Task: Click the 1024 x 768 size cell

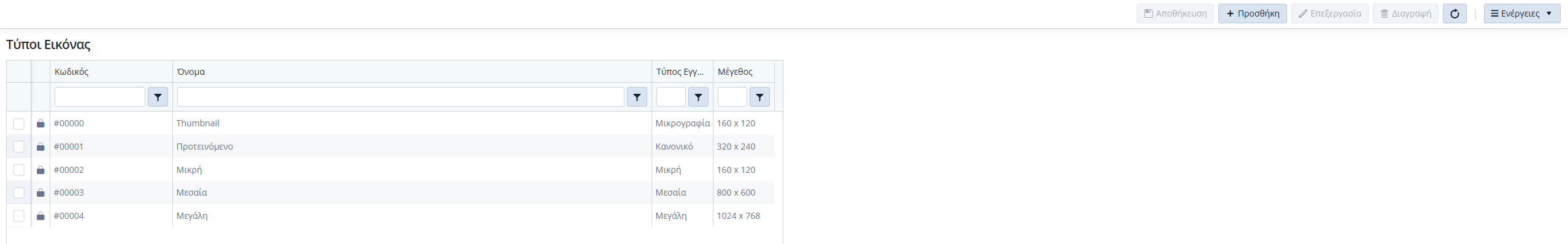Action: [x=744, y=216]
